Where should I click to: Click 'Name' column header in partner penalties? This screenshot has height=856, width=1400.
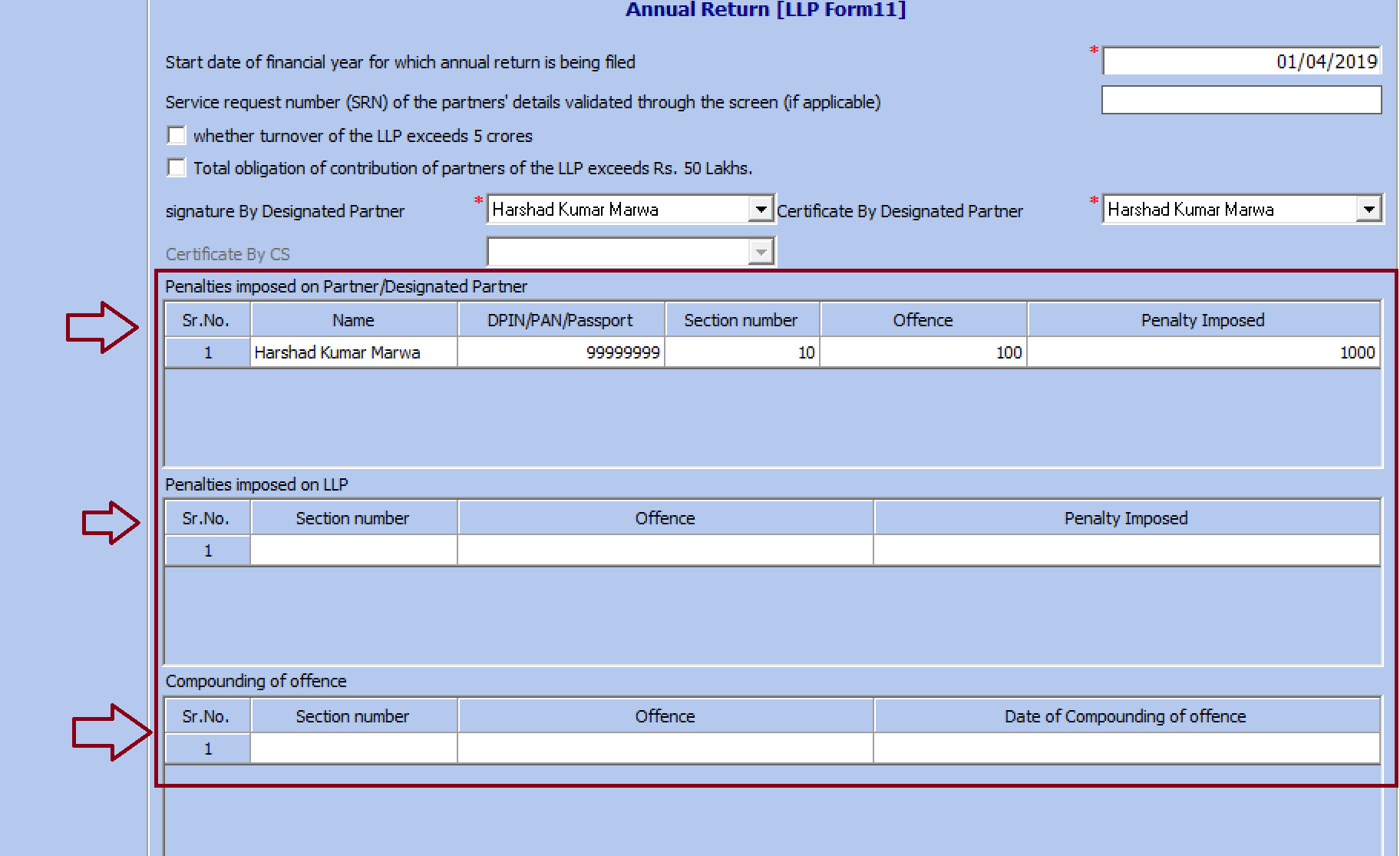coord(354,320)
